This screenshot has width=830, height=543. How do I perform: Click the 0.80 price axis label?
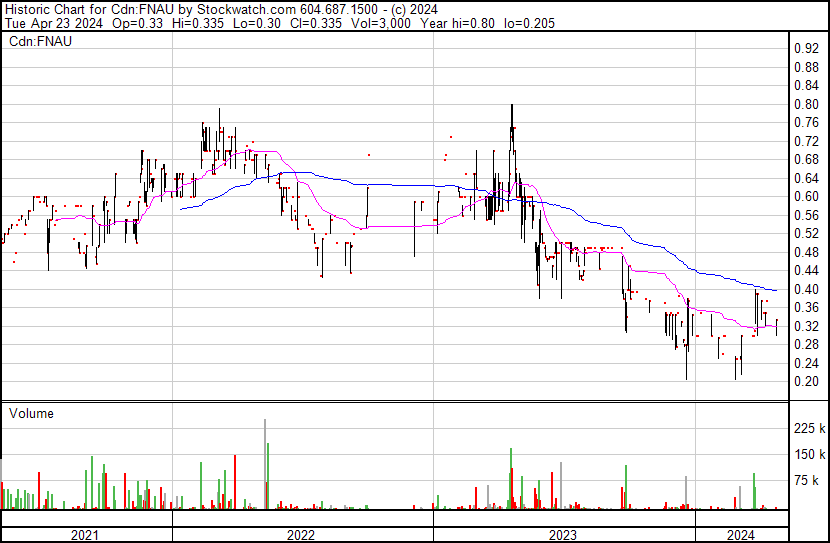pos(806,104)
